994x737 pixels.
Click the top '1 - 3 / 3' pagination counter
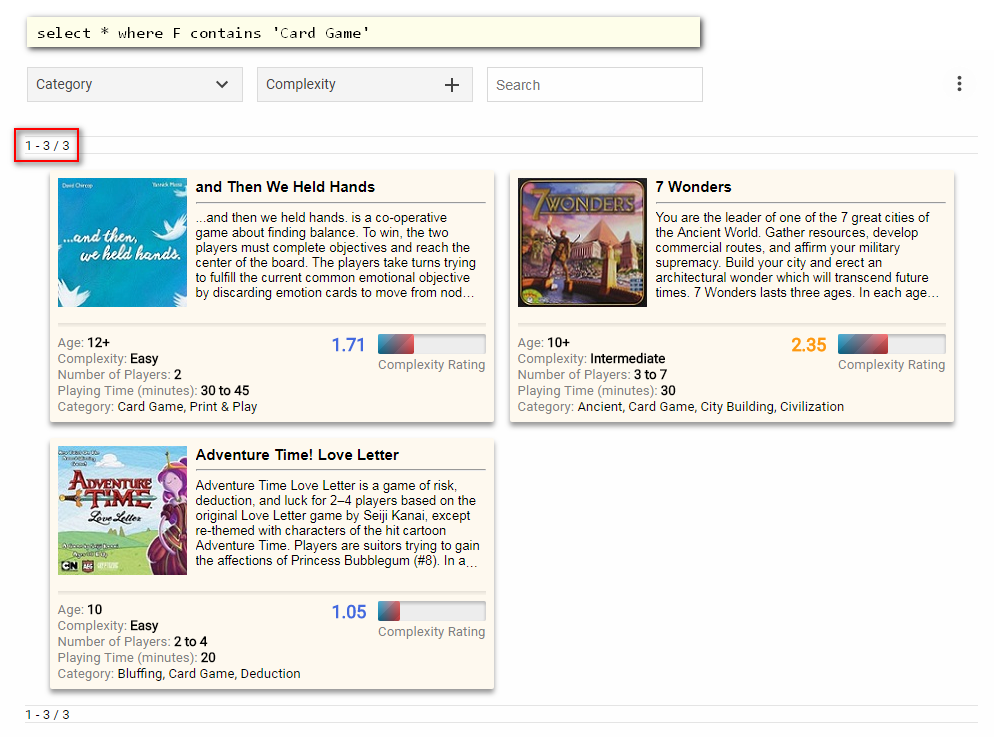(x=47, y=146)
